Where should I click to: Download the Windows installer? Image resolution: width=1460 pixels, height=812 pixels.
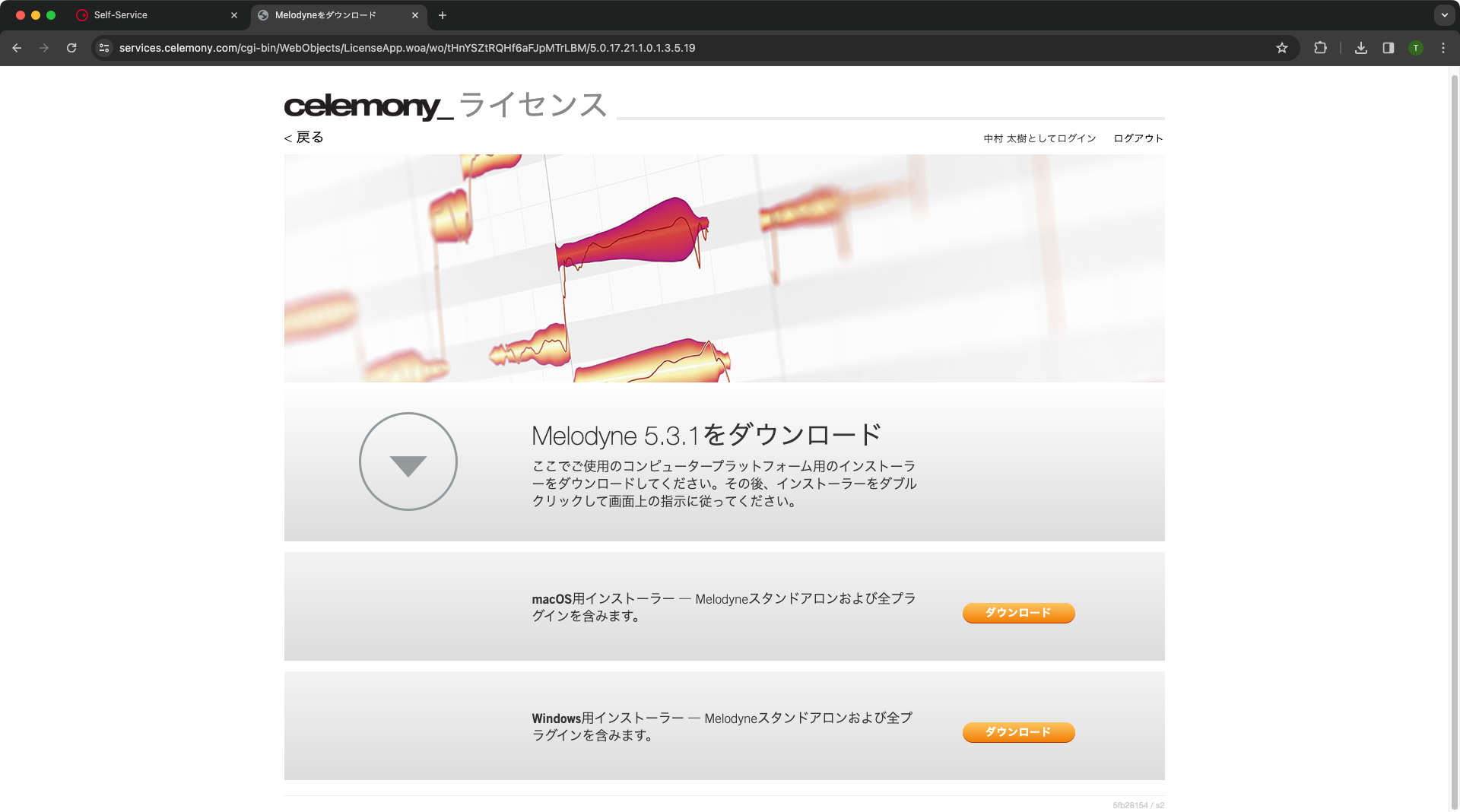(1018, 732)
